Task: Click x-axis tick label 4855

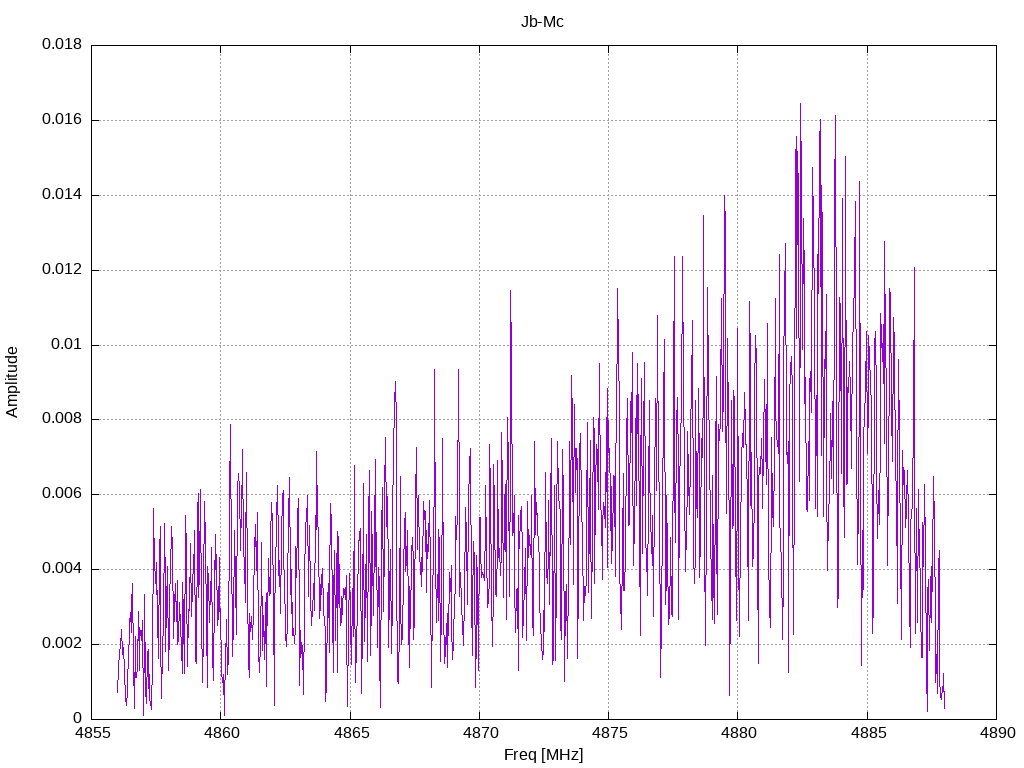Action: (x=92, y=733)
